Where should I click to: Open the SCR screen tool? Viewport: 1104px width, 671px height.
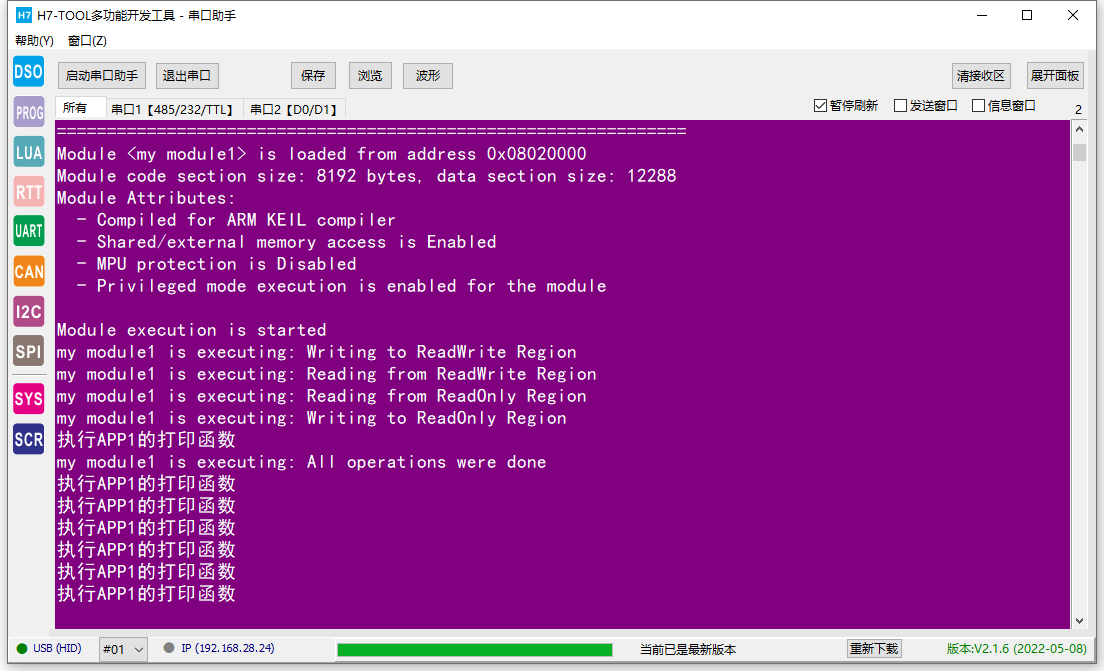pos(29,439)
